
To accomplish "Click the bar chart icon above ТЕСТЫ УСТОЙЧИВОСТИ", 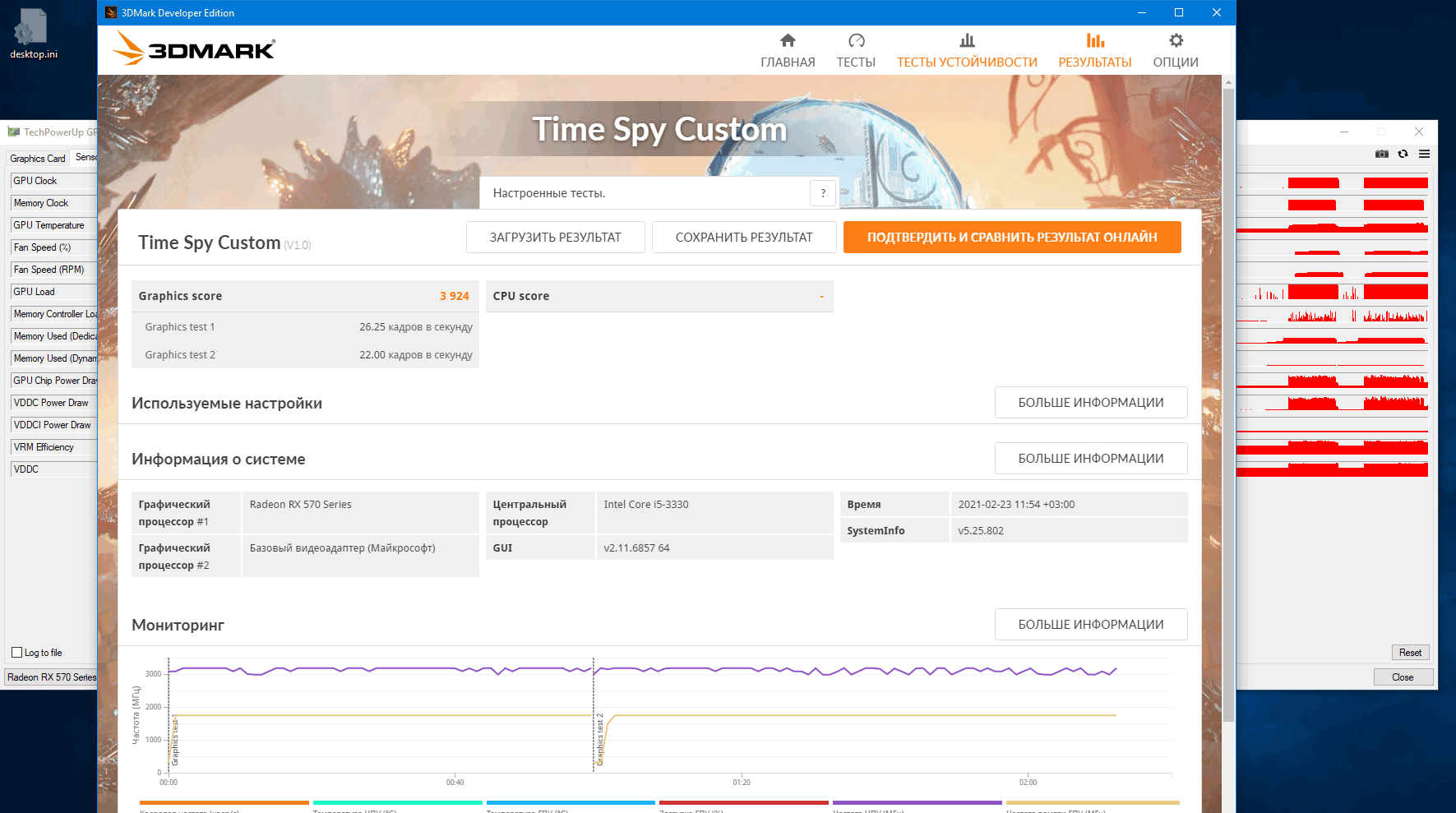I will pyautogui.click(x=968, y=40).
